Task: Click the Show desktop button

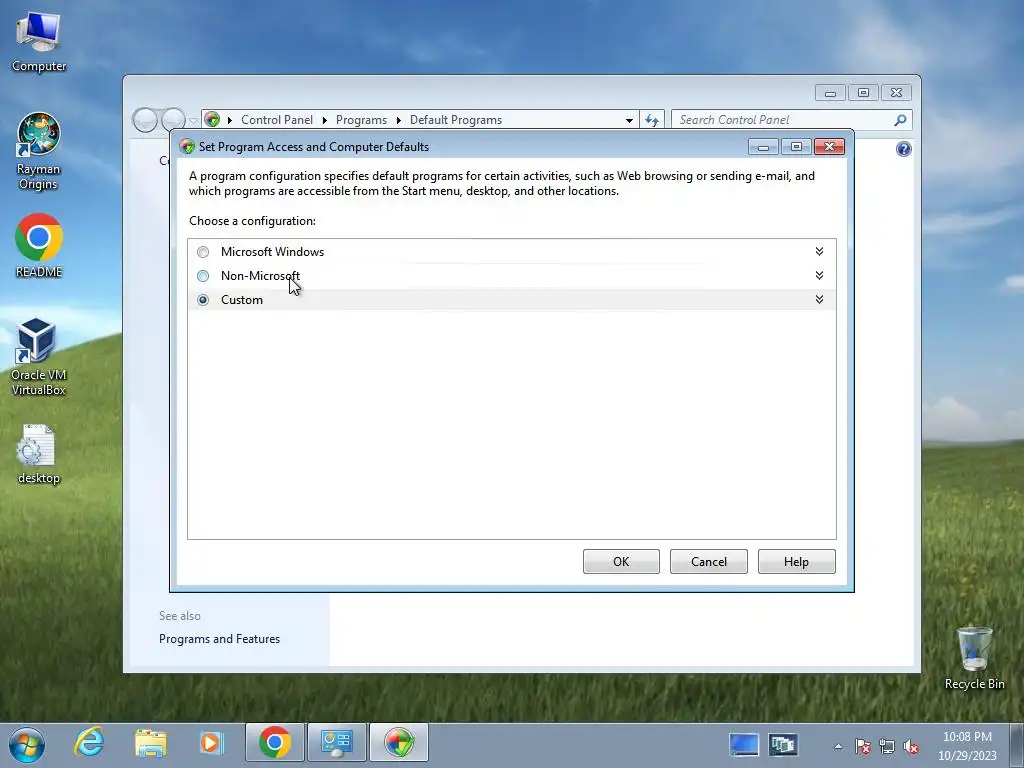Action: (1016, 745)
